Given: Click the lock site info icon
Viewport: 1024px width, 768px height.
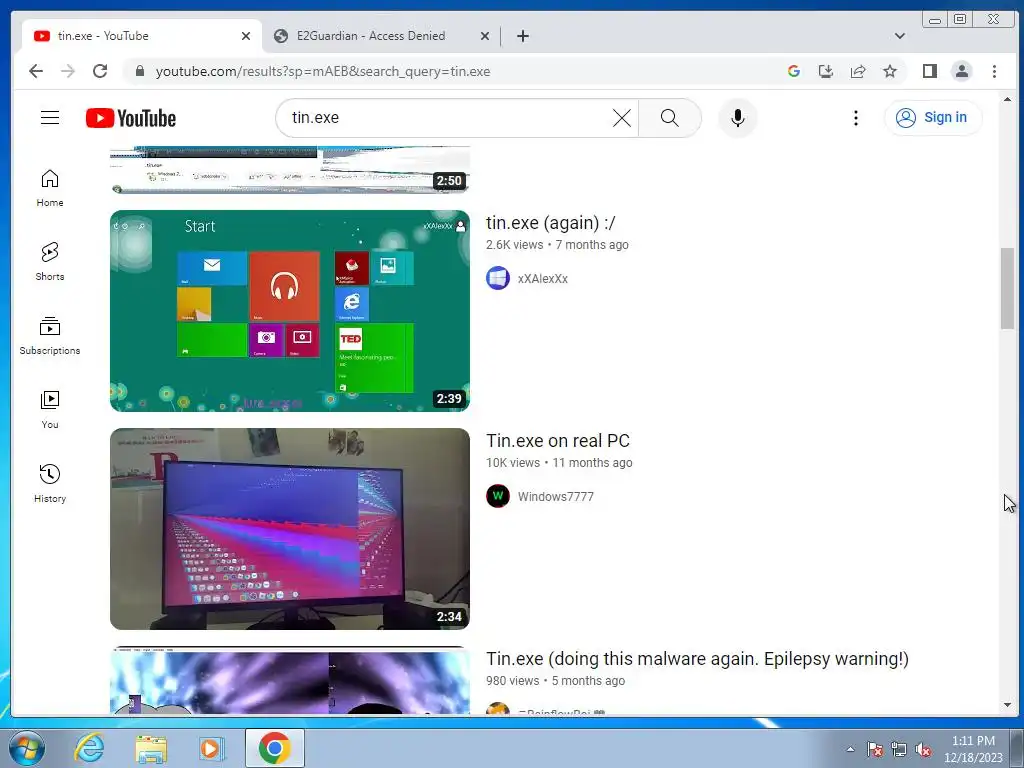Looking at the screenshot, I should pyautogui.click(x=140, y=71).
